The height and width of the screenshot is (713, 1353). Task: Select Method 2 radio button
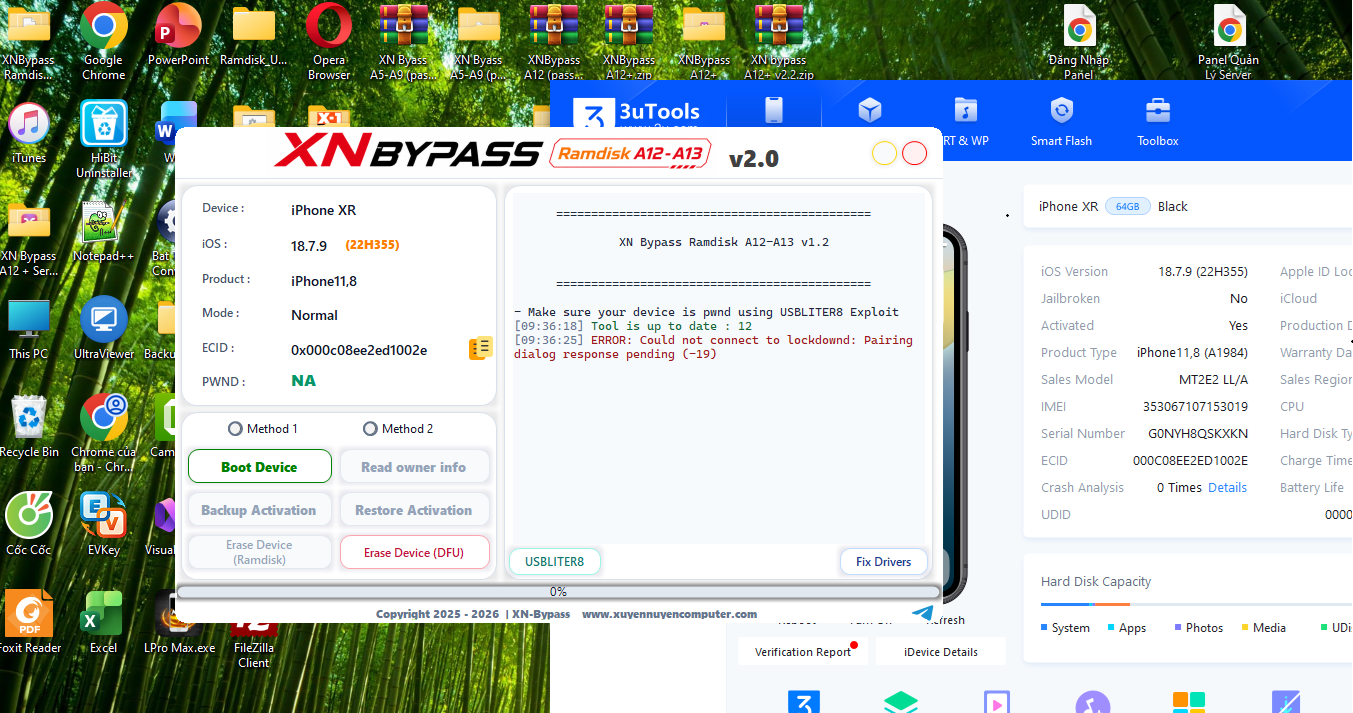tap(398, 428)
